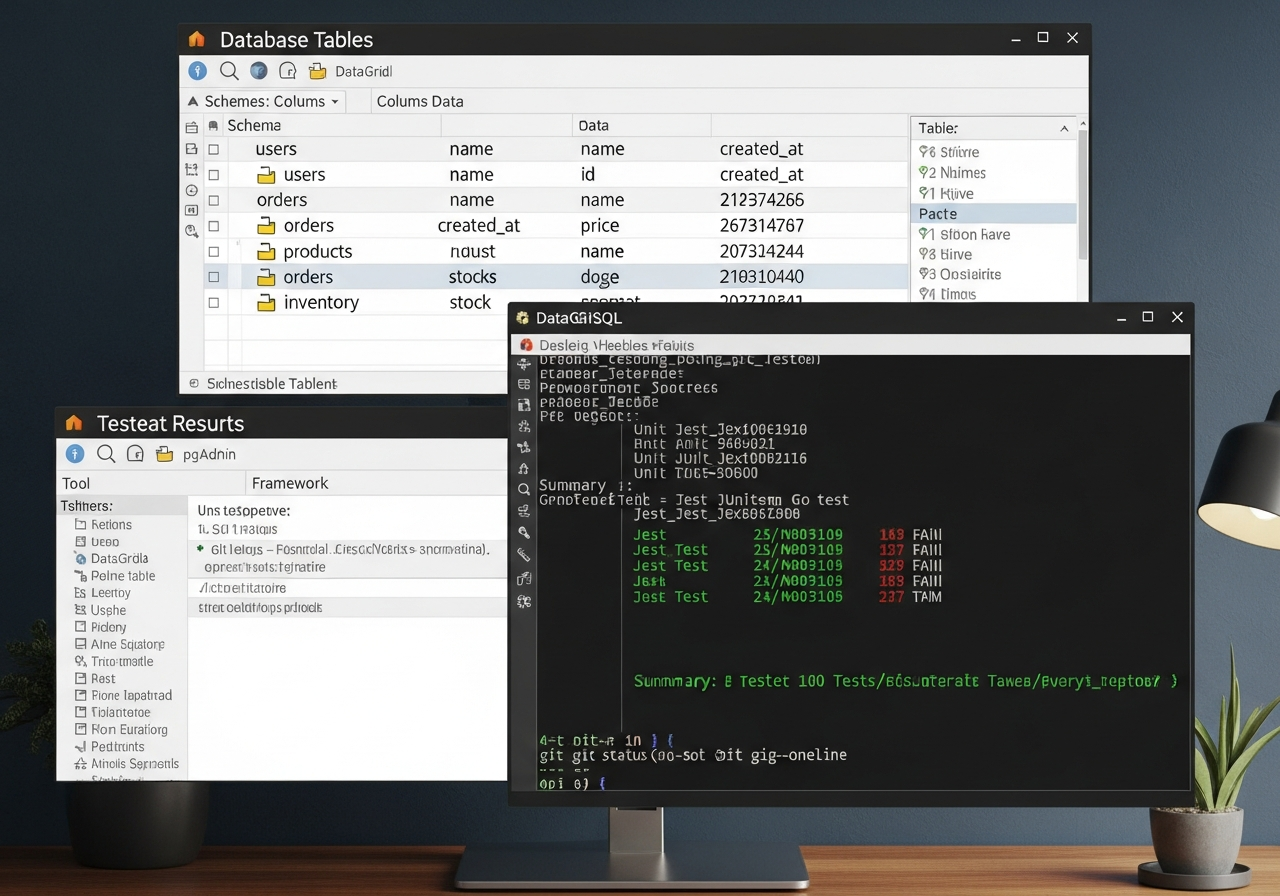Click the red icon on the Desleig Heebles tab
This screenshot has width=1280, height=896.
pos(526,345)
